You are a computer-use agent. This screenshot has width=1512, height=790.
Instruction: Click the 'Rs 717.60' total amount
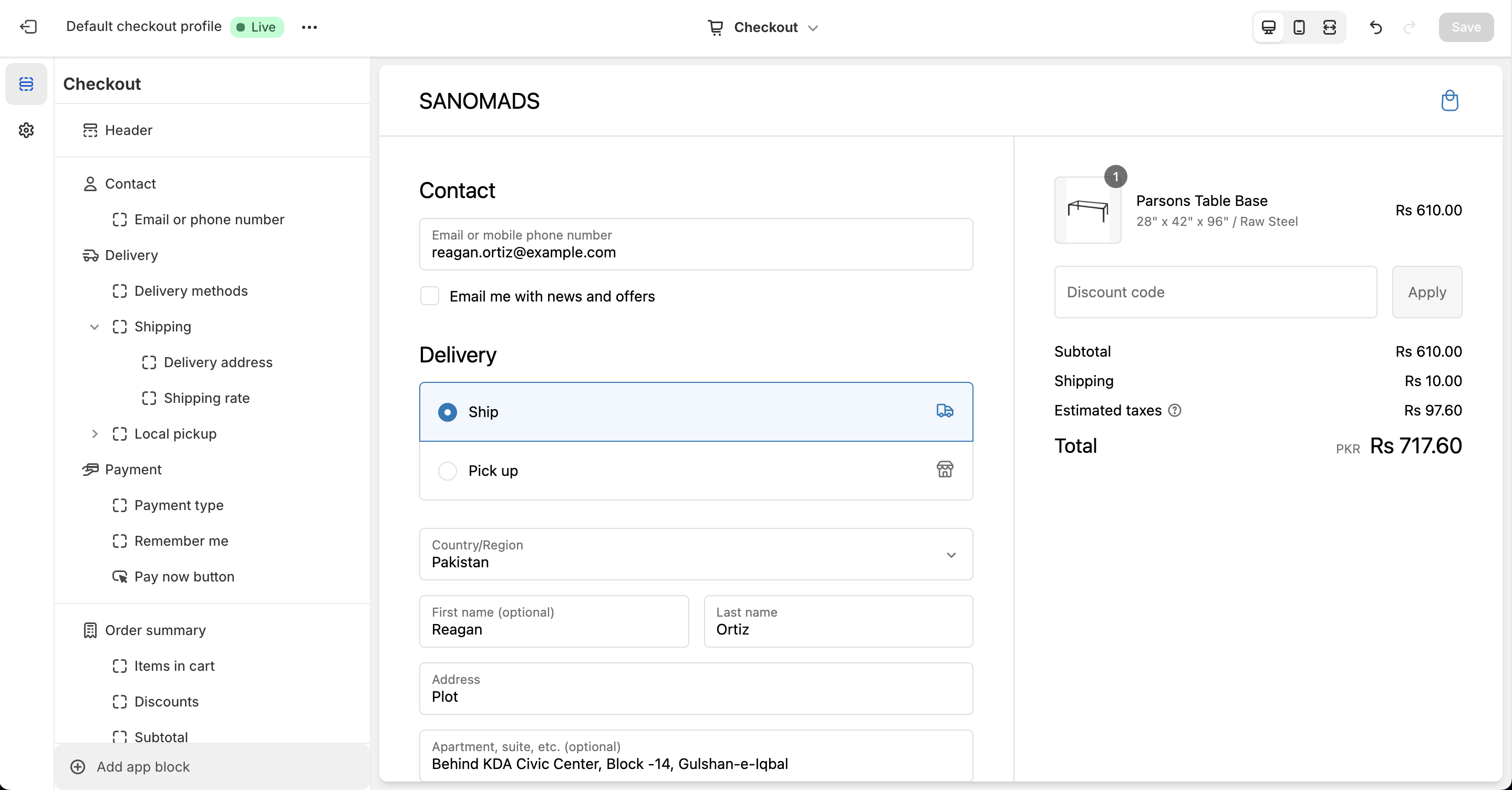coord(1416,446)
